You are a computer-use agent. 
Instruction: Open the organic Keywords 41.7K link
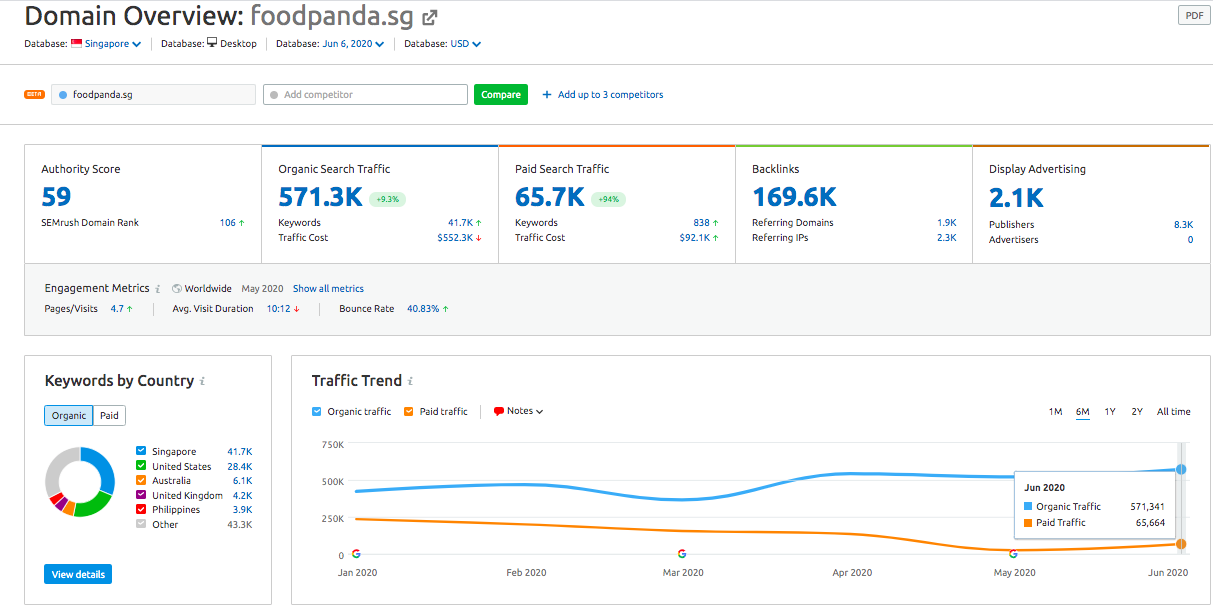coord(460,223)
